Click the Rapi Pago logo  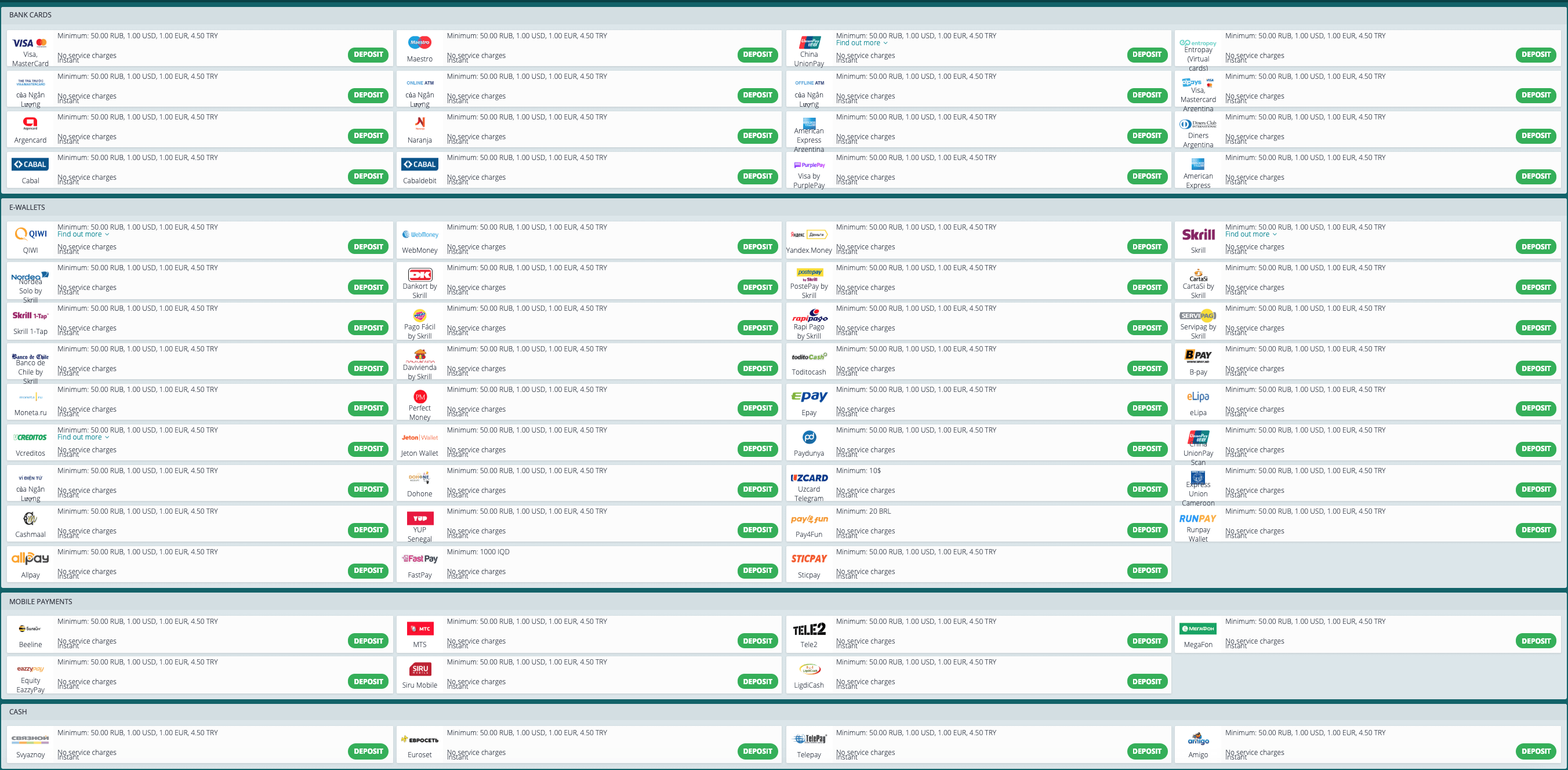pos(809,315)
